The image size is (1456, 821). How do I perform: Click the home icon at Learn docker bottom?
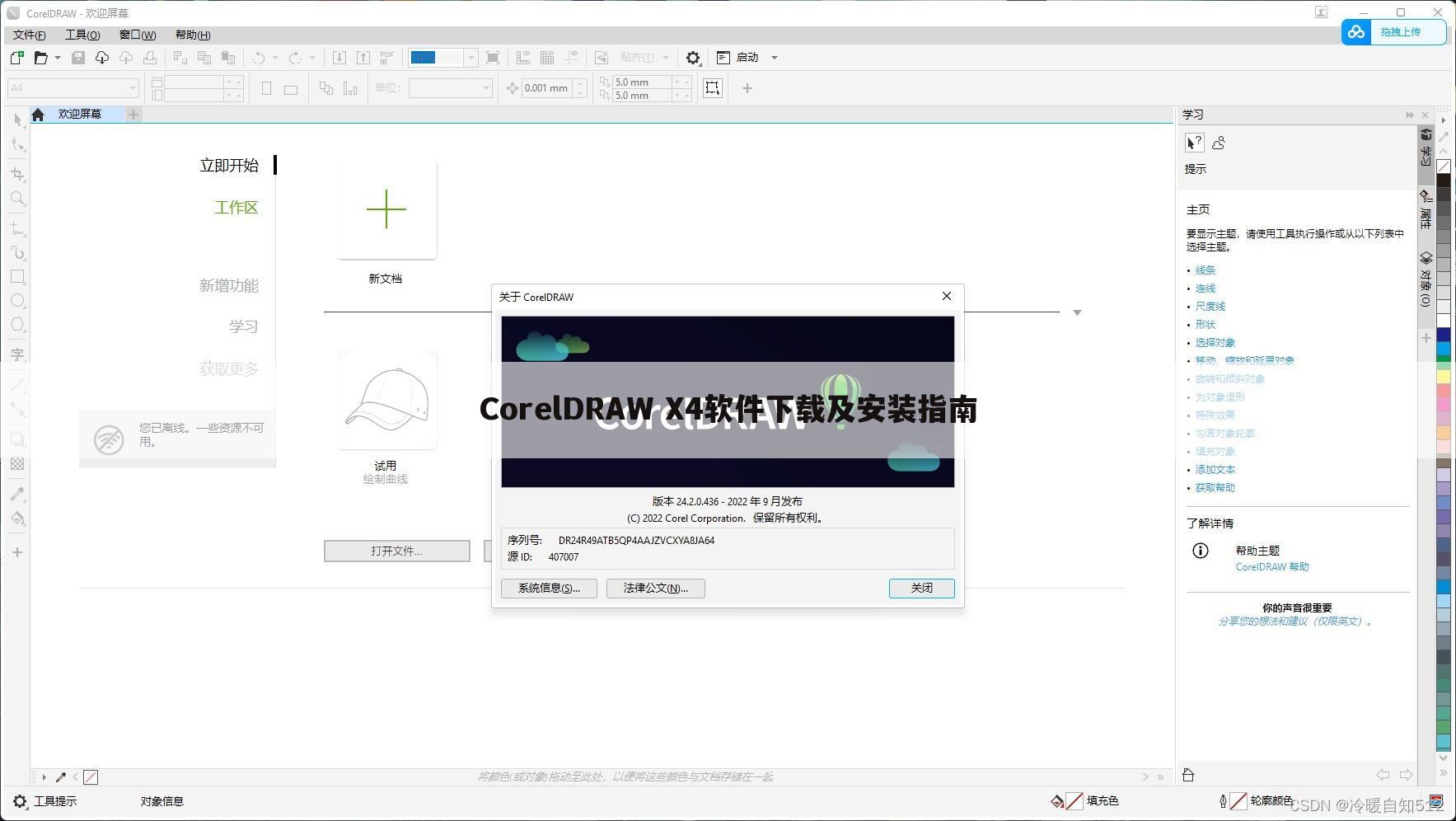tap(1188, 775)
